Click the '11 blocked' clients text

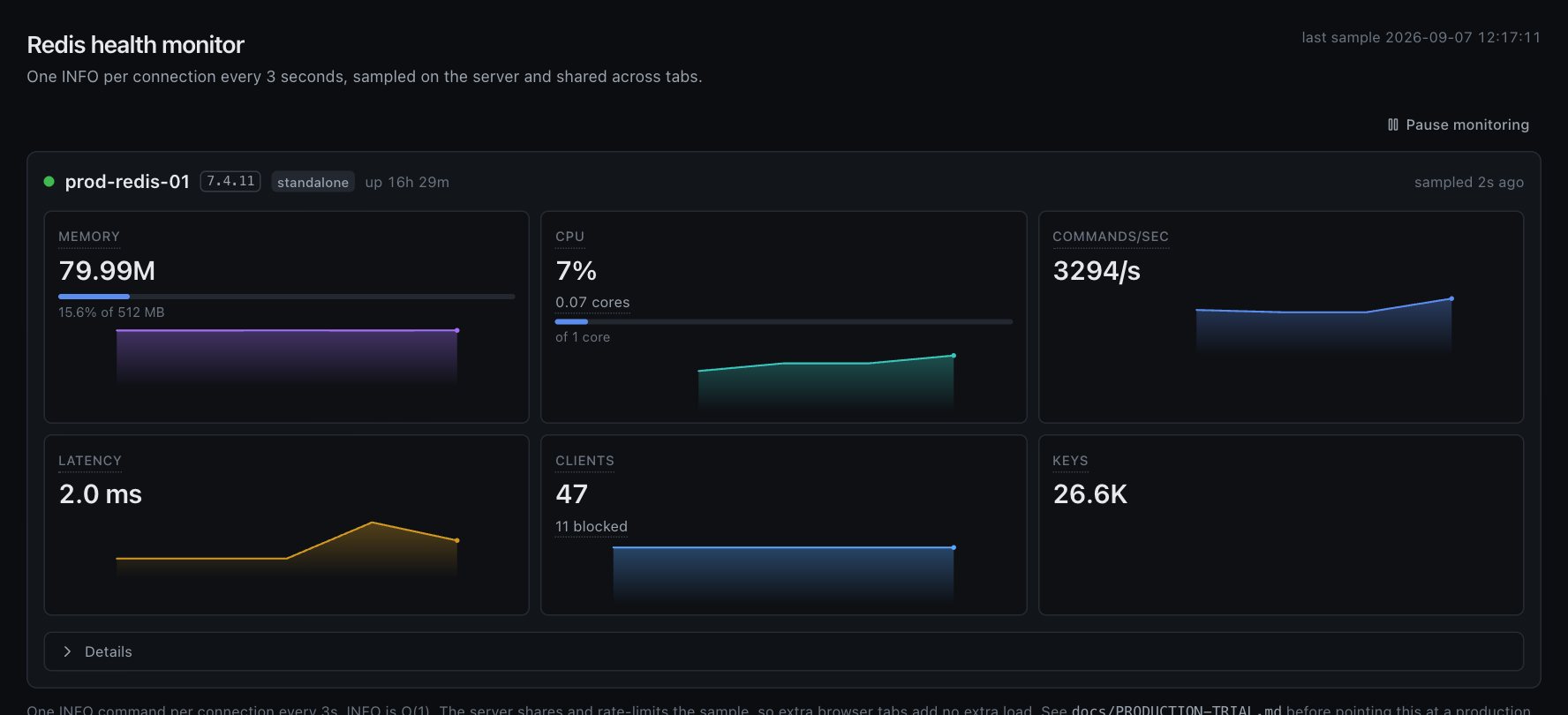[x=592, y=526]
